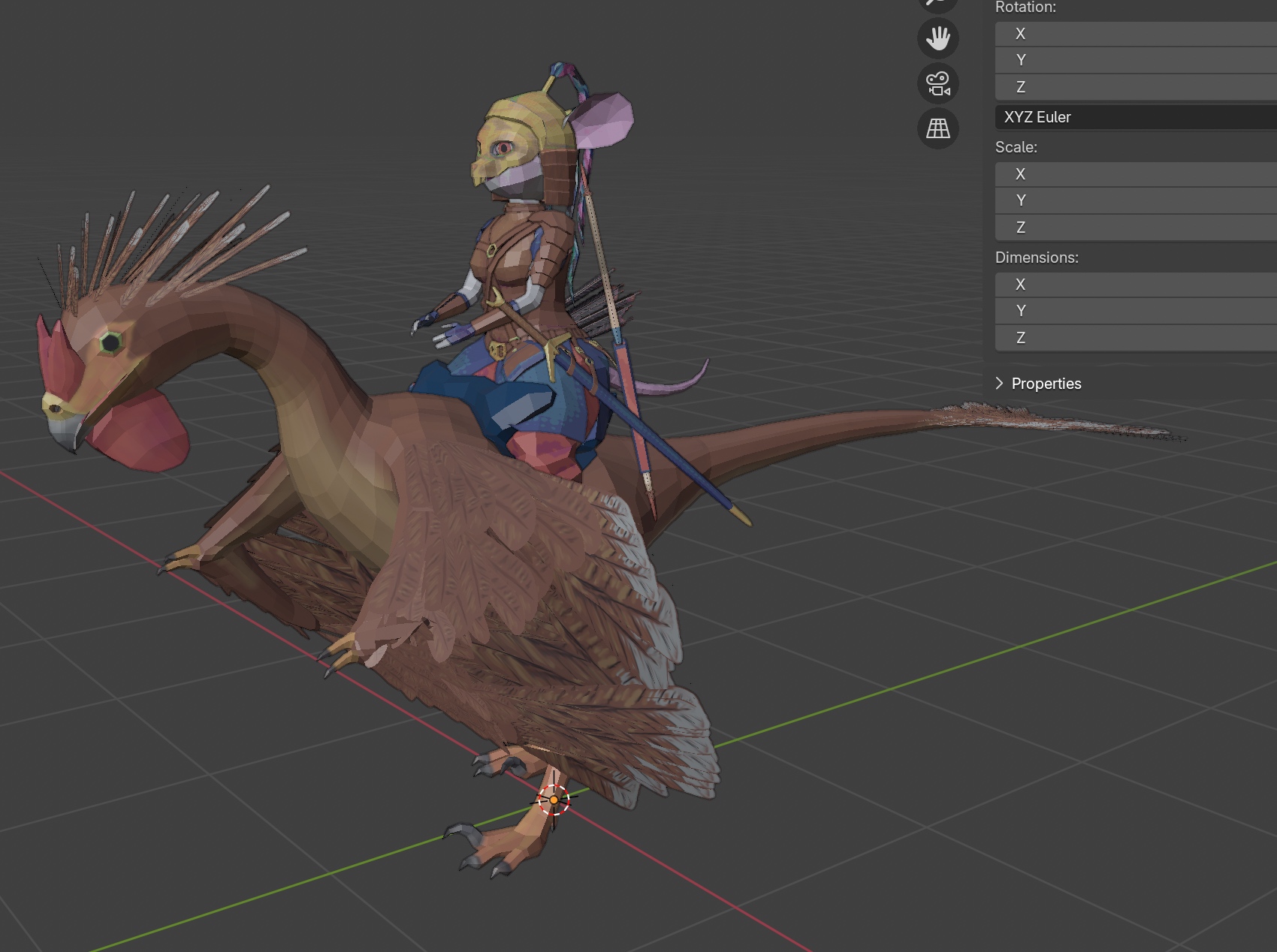Switch perspective/orthographic view with grid icon
The width and height of the screenshot is (1277, 952).
(937, 128)
